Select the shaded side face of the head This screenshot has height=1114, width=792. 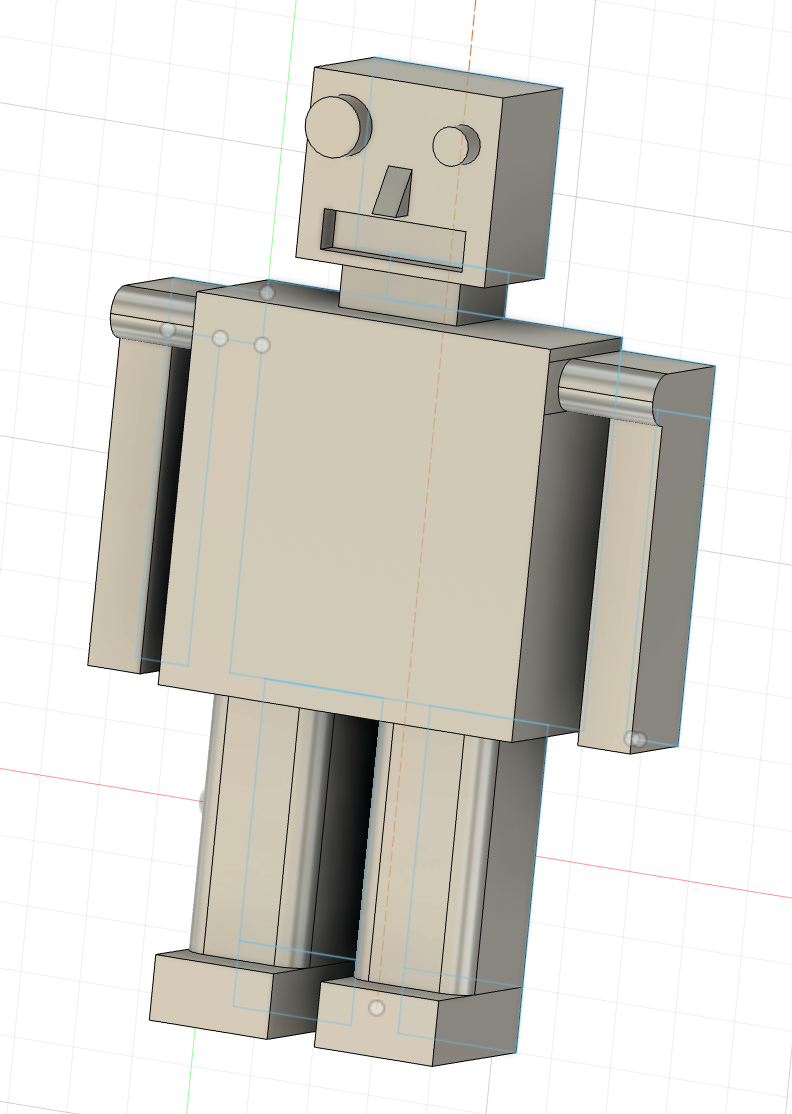coord(522,188)
